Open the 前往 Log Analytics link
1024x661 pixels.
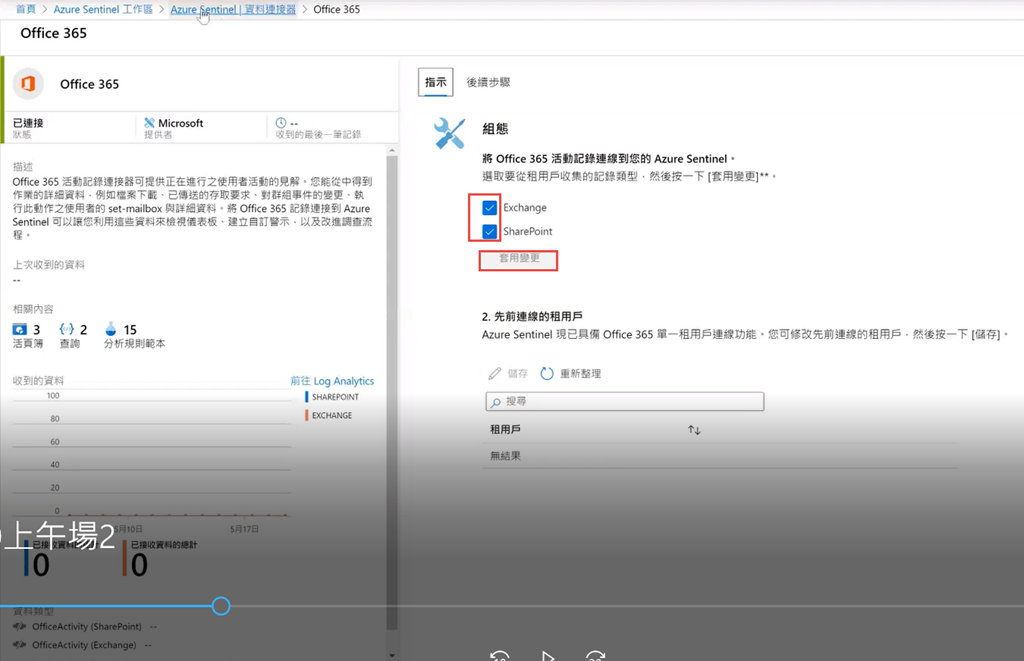pyautogui.click(x=332, y=381)
